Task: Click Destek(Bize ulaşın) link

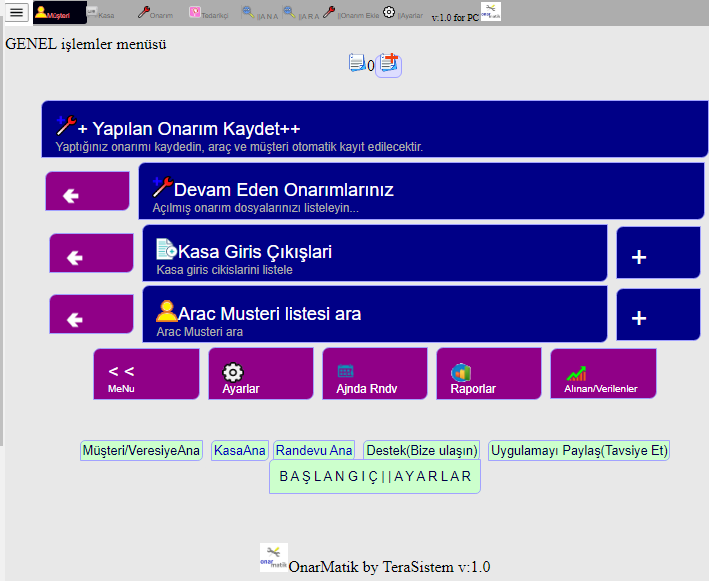Action: click(x=421, y=450)
